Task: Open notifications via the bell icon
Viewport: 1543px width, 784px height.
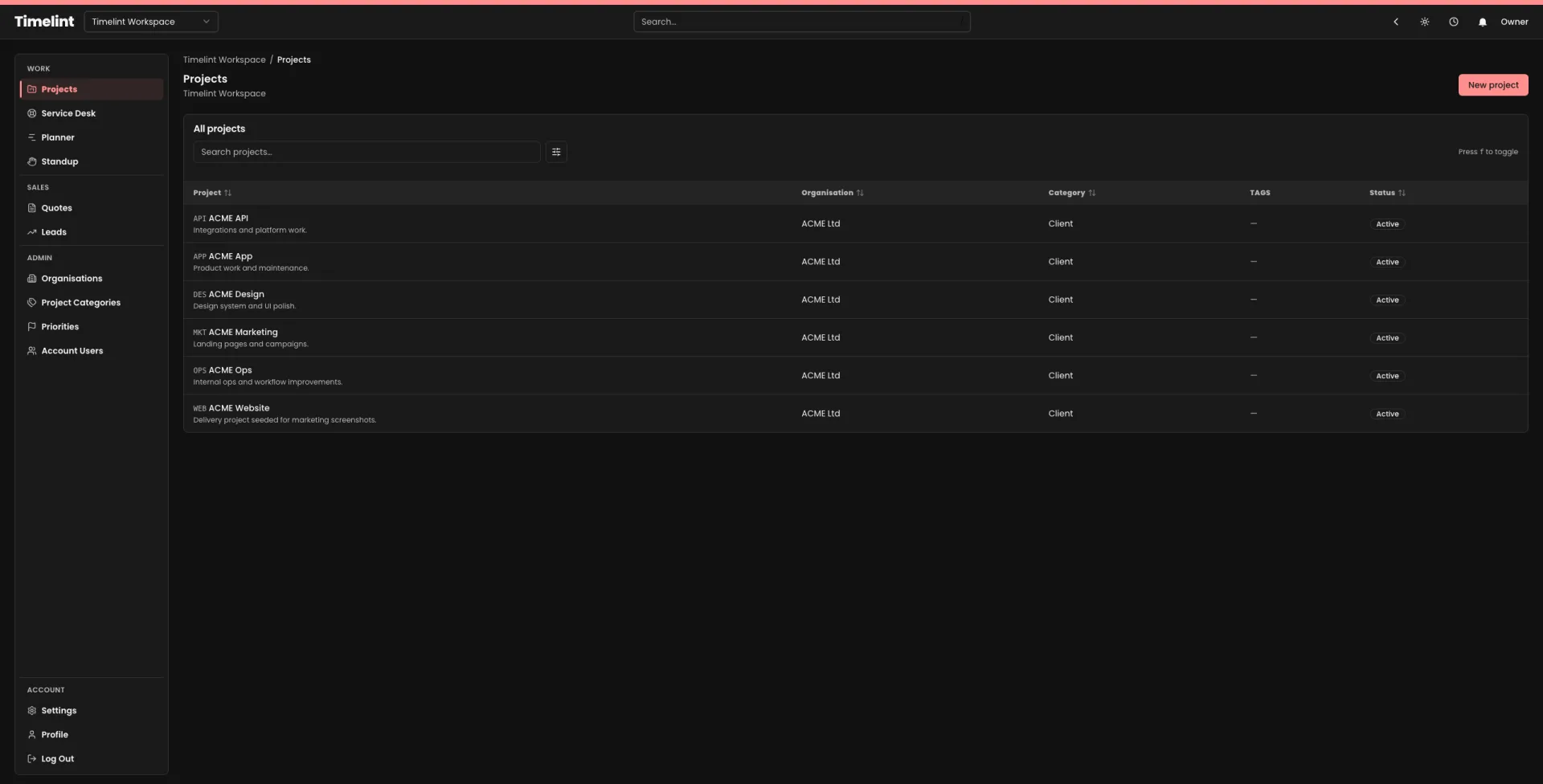Action: click(x=1482, y=22)
